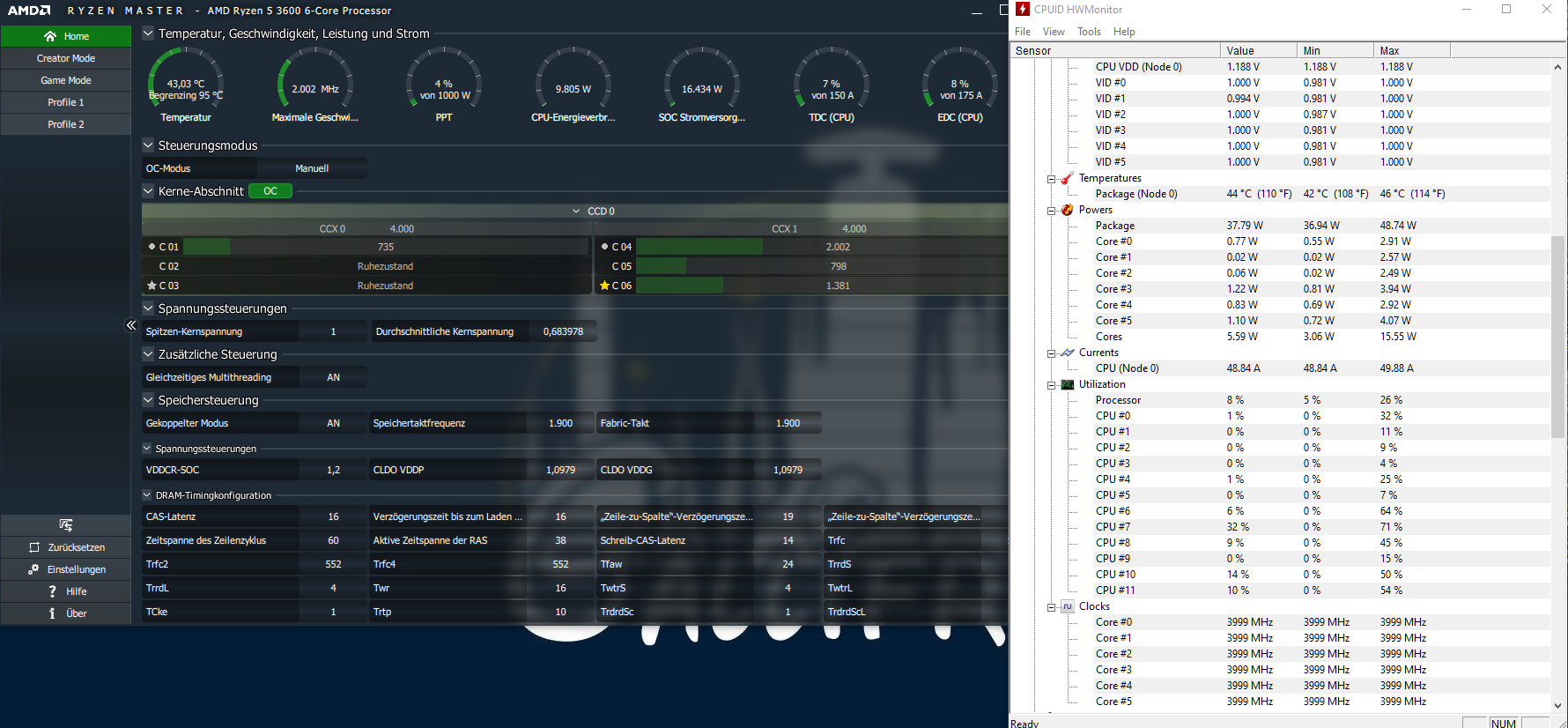This screenshot has width=1568, height=728.
Task: Click the import/export icon above Zurücksetzen
Action: [66, 524]
